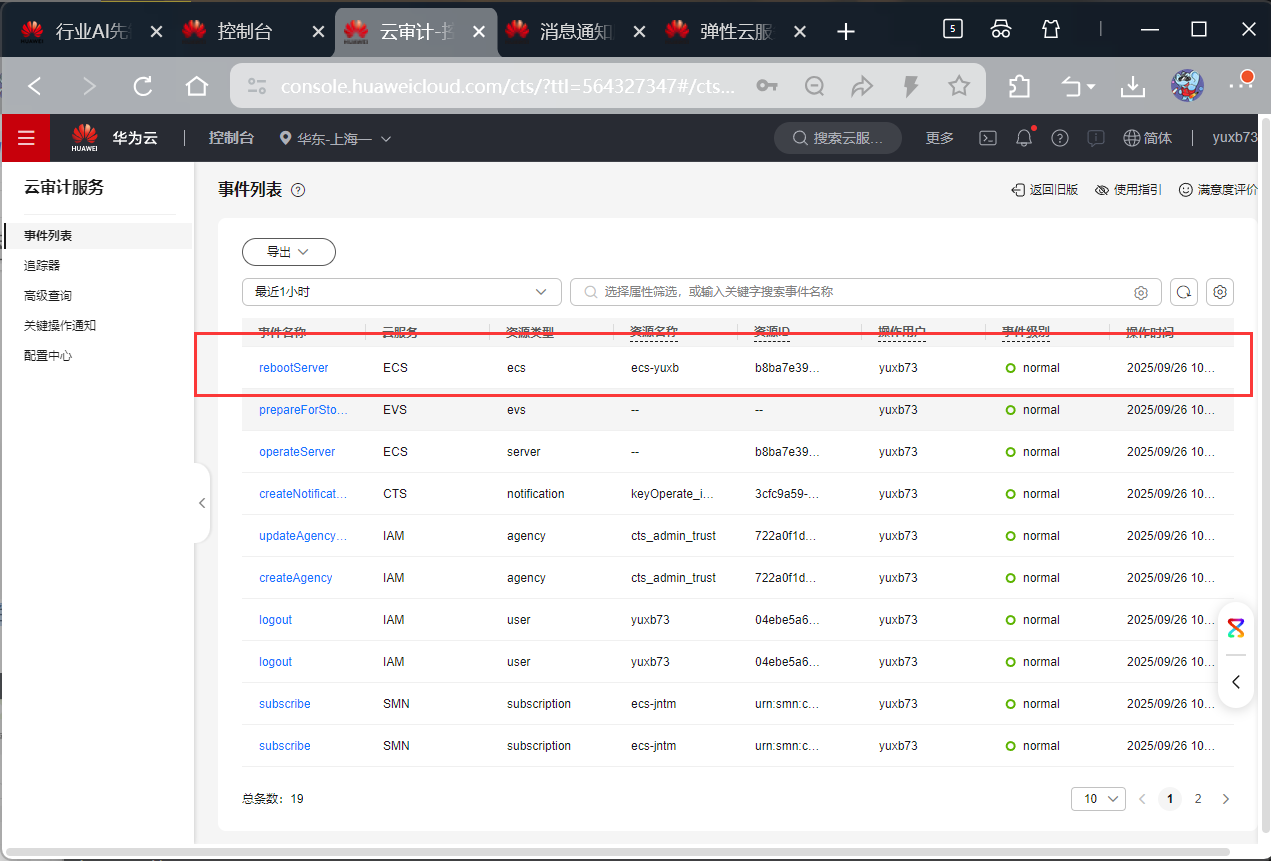
Task: Open the 最近1小时 time range dropdown
Action: (402, 292)
